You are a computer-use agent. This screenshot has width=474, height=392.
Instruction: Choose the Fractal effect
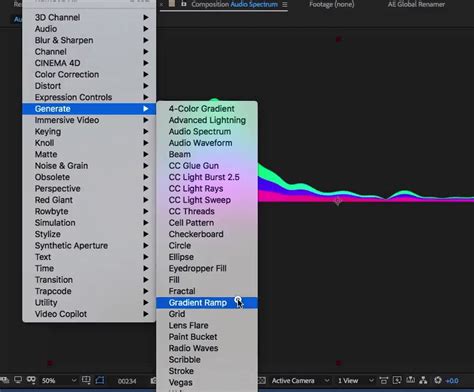[x=207, y=291]
